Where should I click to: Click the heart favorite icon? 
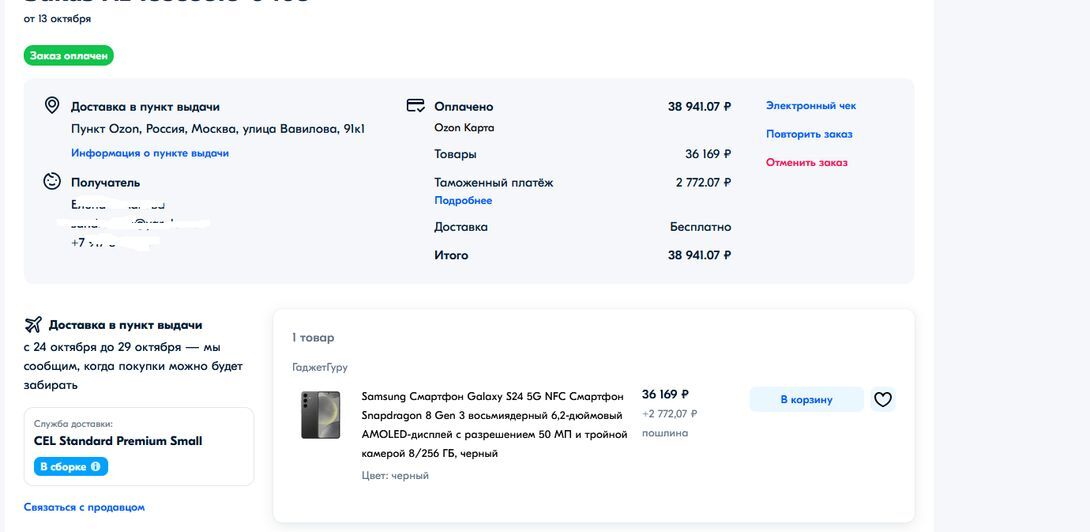pyautogui.click(x=882, y=399)
